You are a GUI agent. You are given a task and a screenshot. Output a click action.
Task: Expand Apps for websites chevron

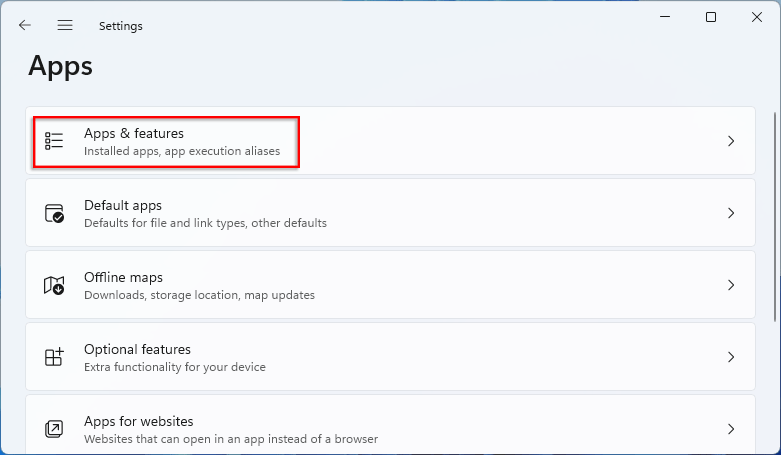point(731,429)
